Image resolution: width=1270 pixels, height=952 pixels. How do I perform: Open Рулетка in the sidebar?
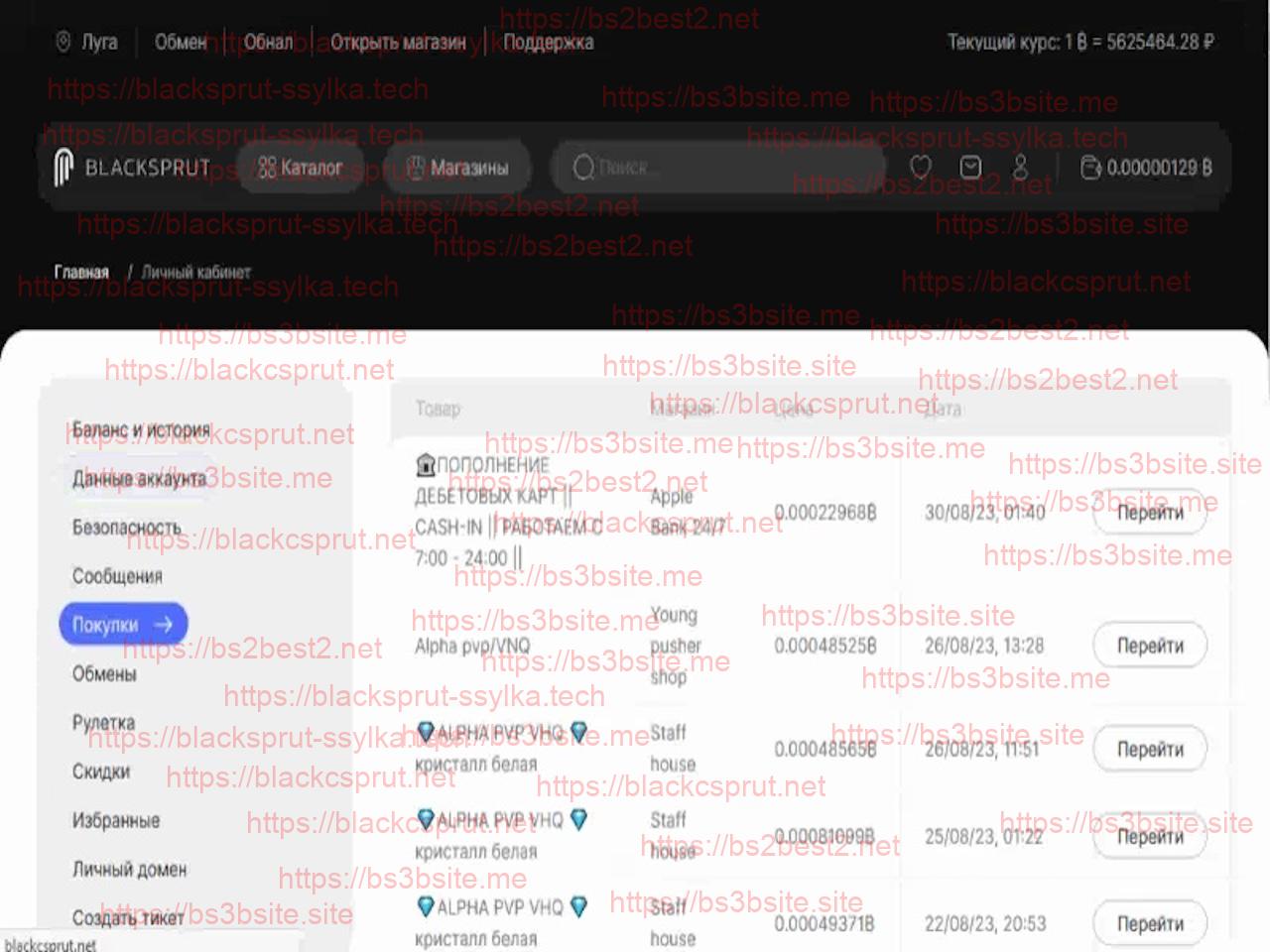103,722
